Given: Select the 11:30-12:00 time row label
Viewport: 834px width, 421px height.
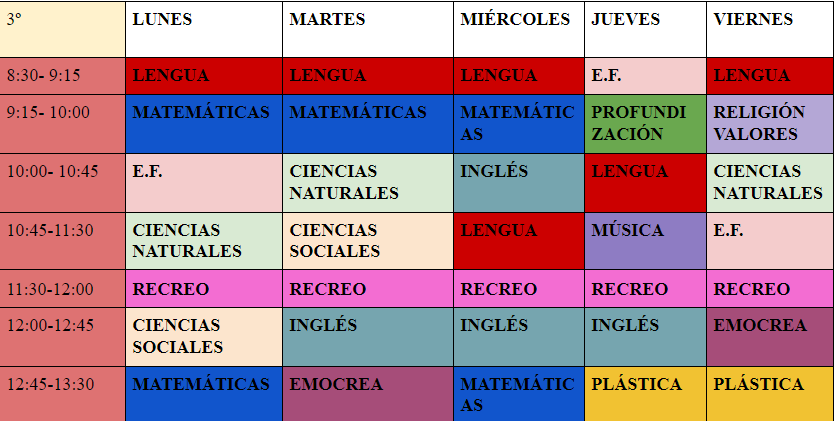Looking at the screenshot, I should pyautogui.click(x=62, y=289).
